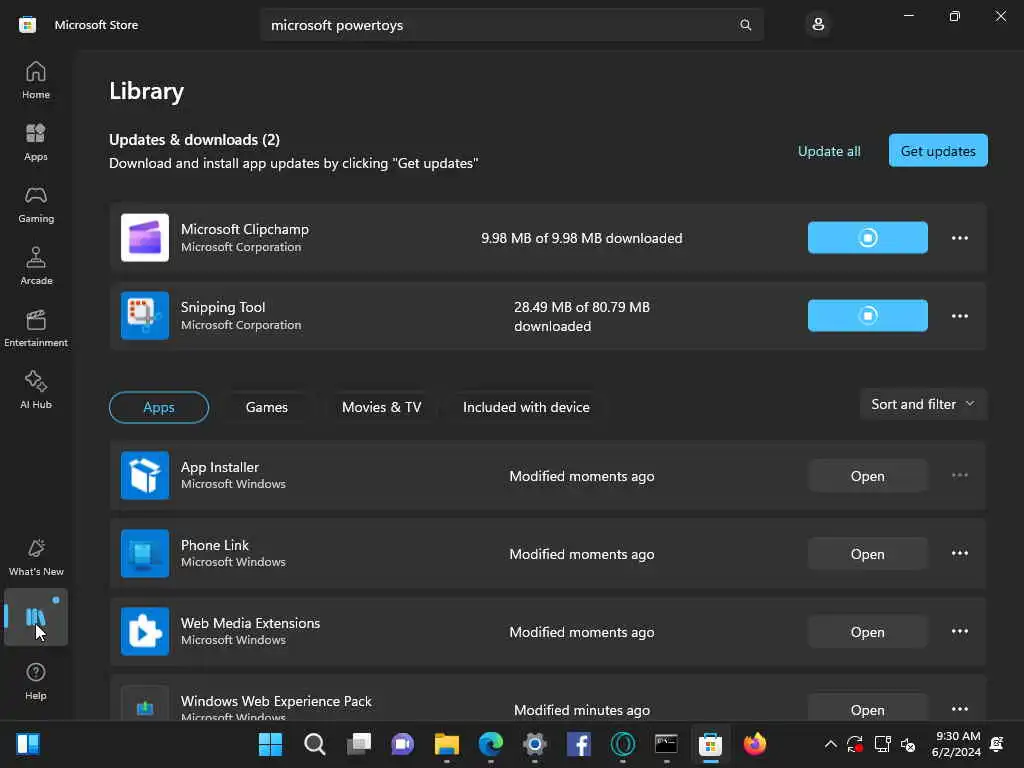Click the Snipping Tool app icon
The height and width of the screenshot is (768, 1024).
[x=145, y=315]
